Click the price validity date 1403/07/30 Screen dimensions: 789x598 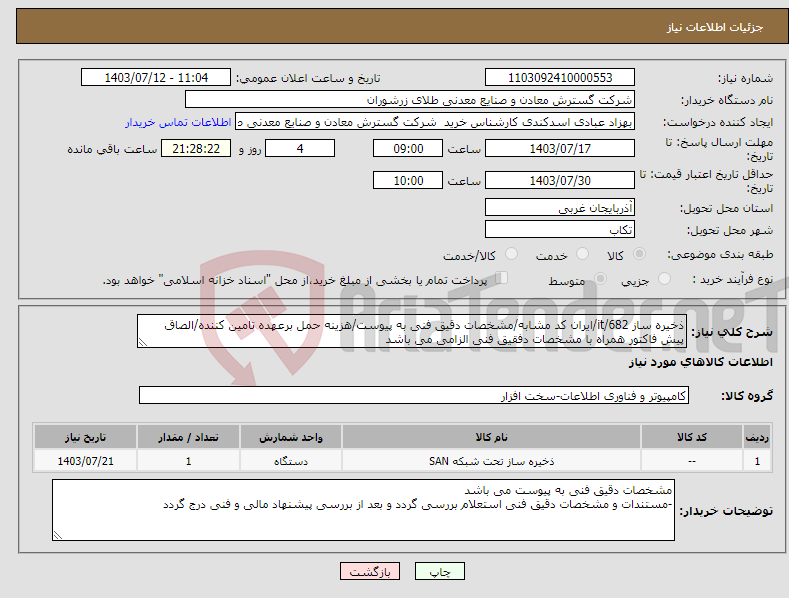pos(560,180)
